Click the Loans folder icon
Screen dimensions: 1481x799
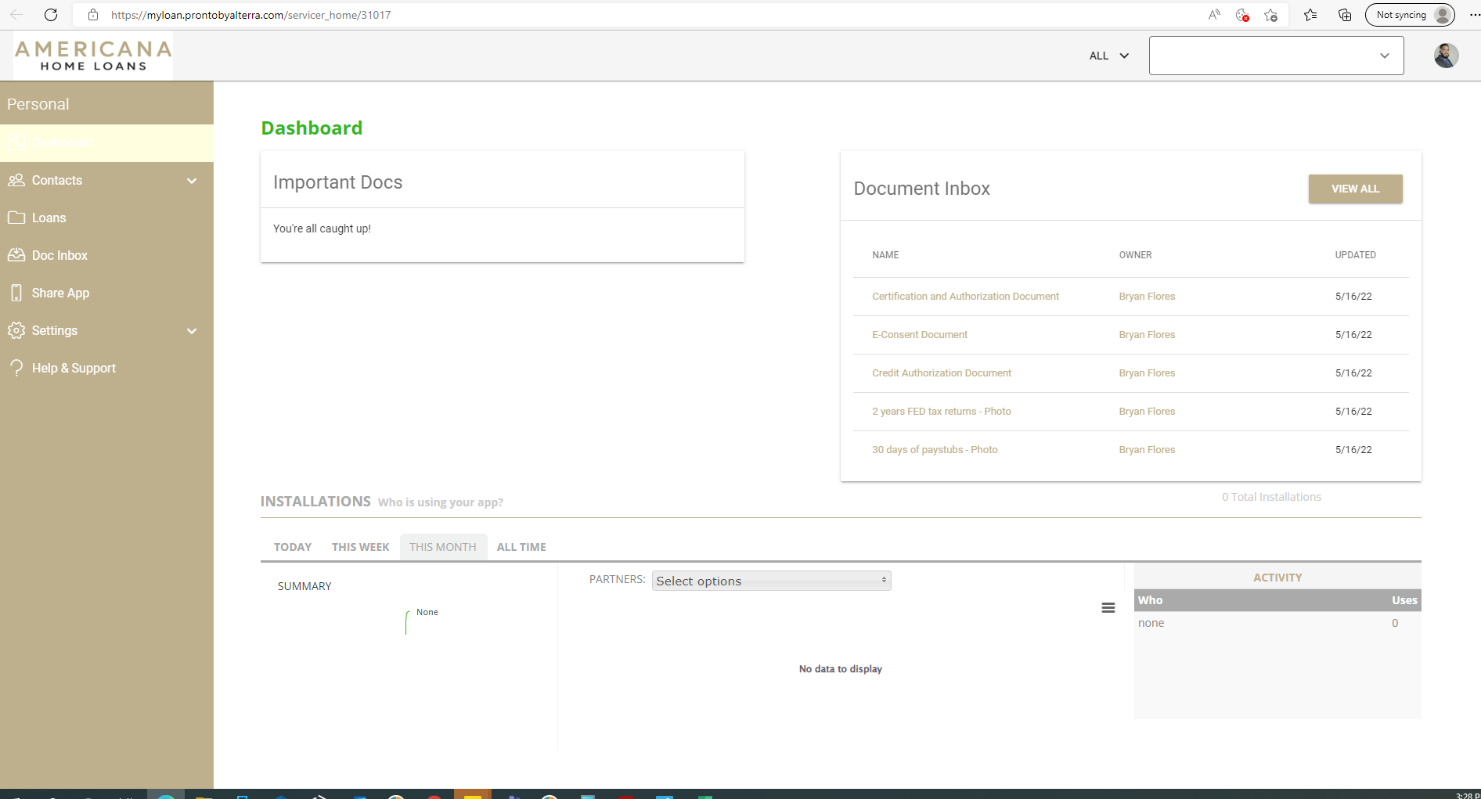click(16, 218)
